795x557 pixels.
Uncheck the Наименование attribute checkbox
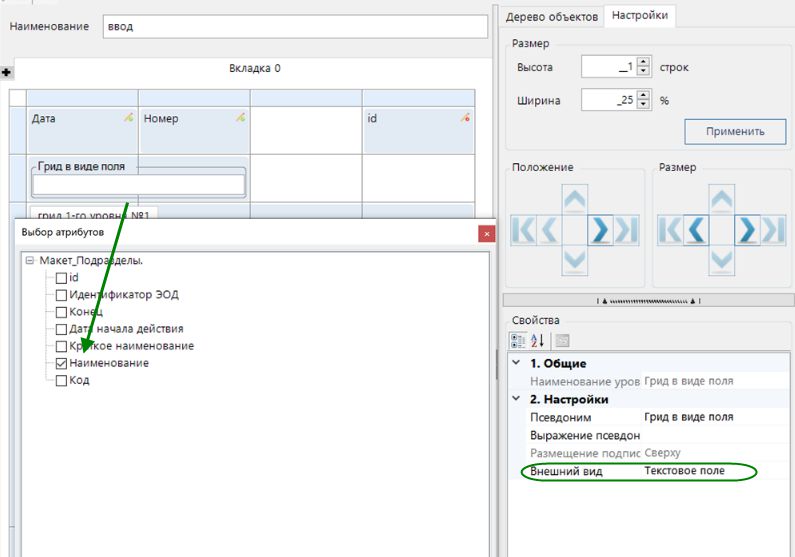pyautogui.click(x=61, y=363)
